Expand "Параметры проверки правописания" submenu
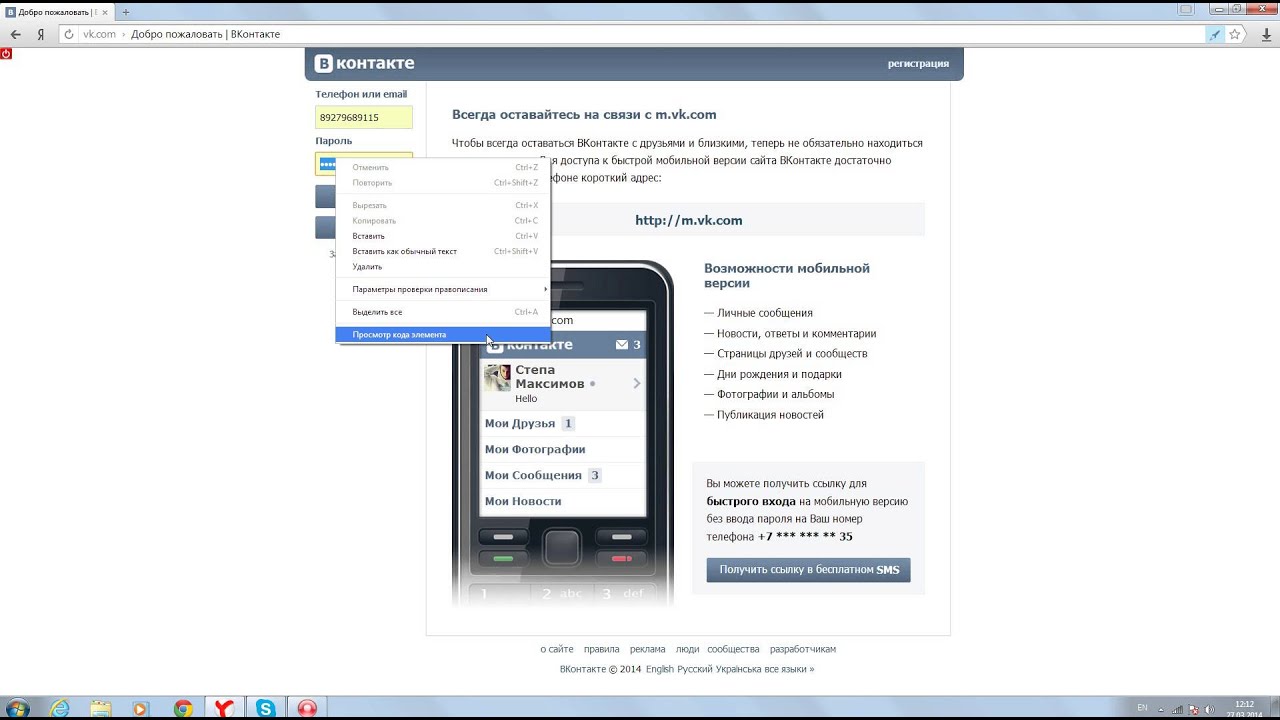Image resolution: width=1280 pixels, height=720 pixels. 444,289
